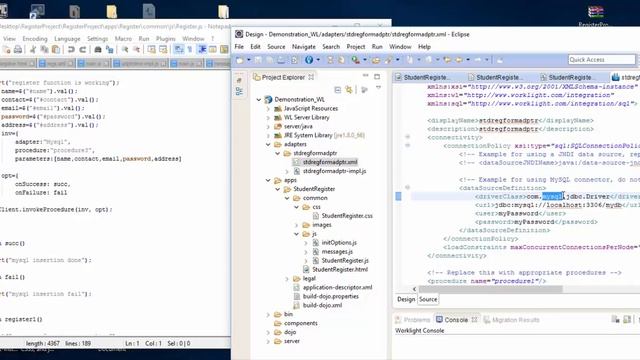
Task: Minimize the Project Explorer panel
Action: [366, 76]
